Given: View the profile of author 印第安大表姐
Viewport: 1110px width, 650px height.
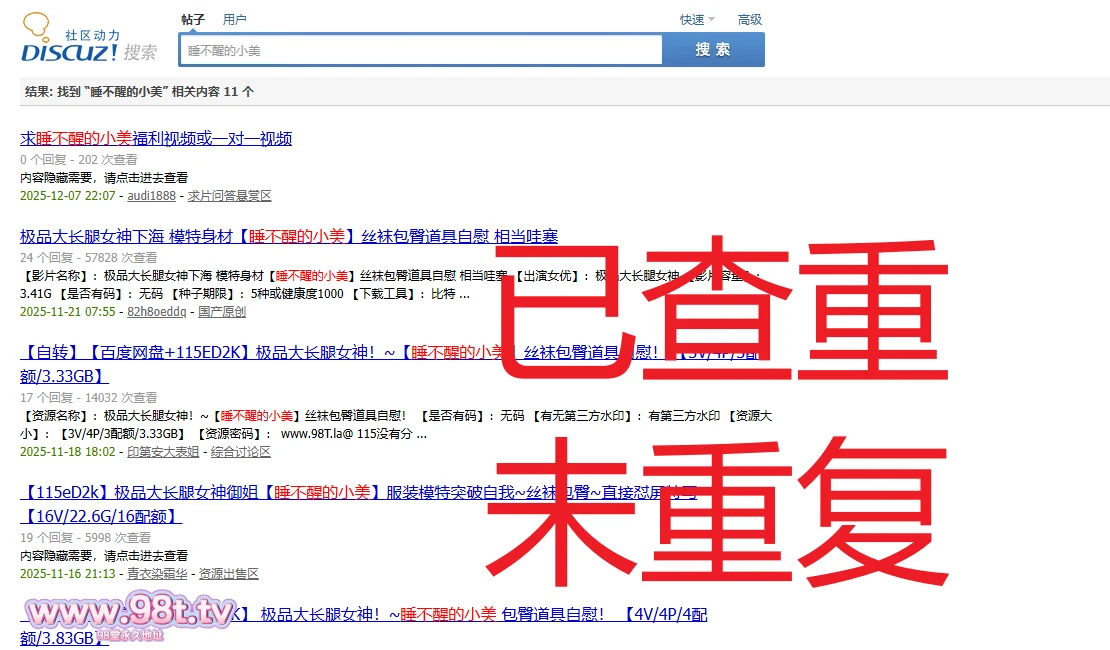Looking at the screenshot, I should click(162, 452).
